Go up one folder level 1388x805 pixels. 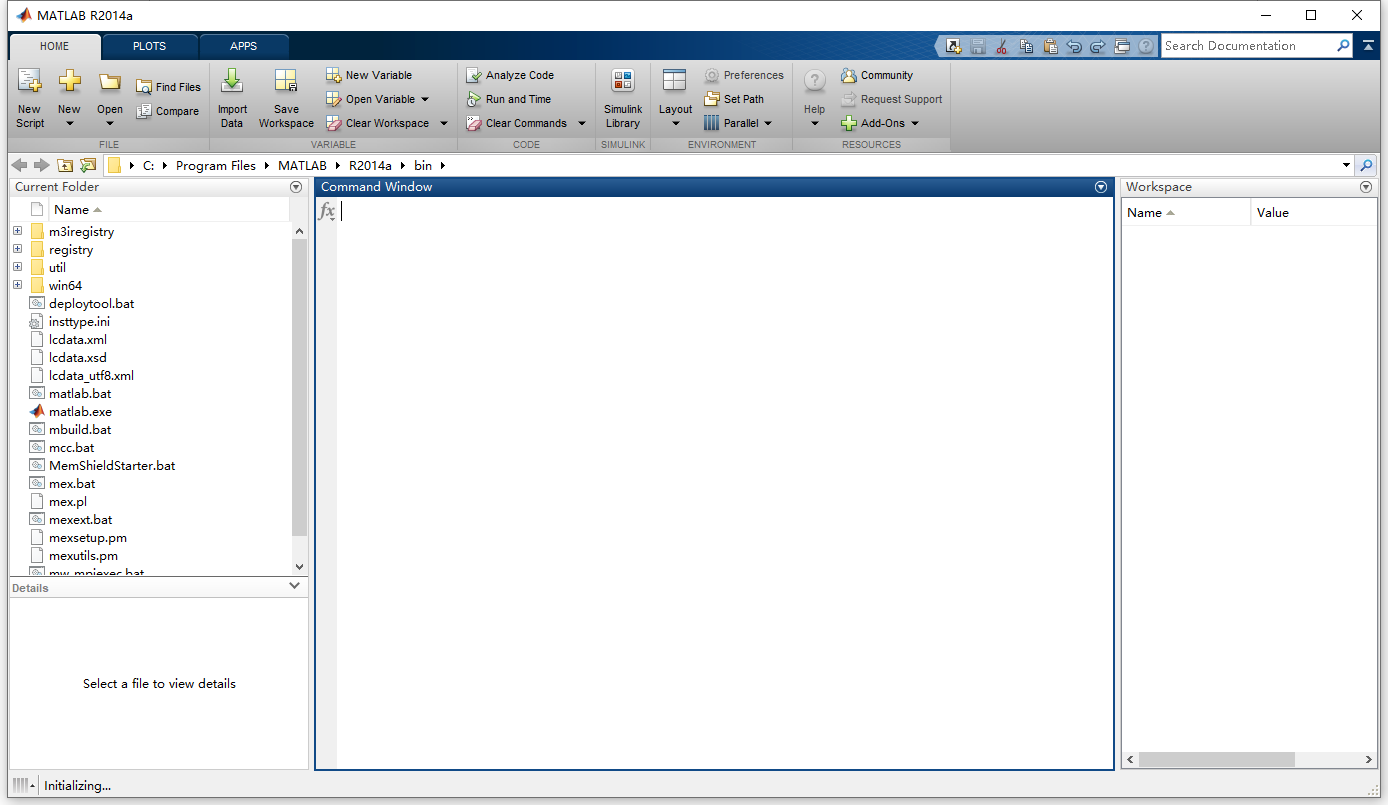(x=65, y=165)
